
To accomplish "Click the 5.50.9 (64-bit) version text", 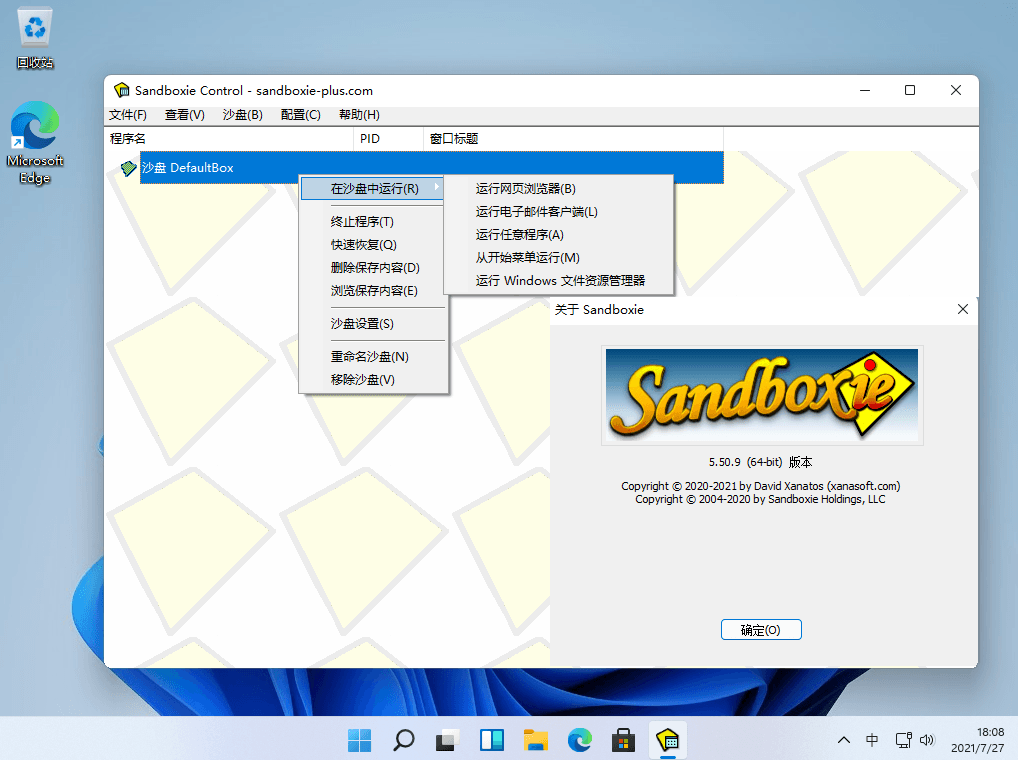I will point(760,462).
